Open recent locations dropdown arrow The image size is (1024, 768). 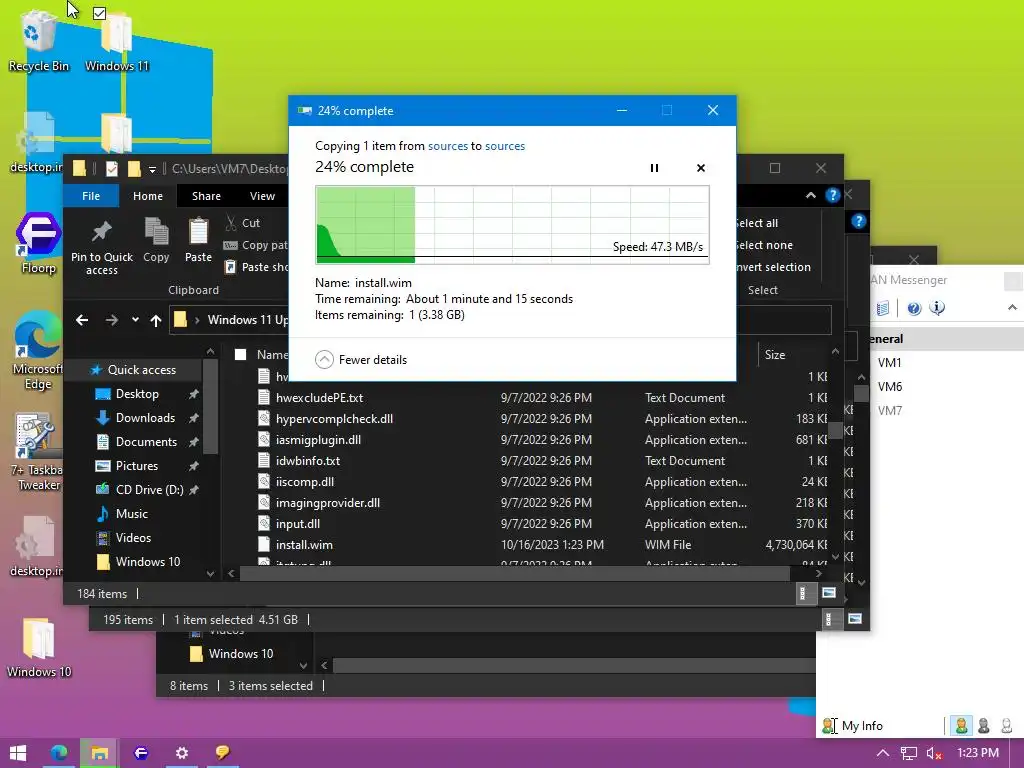click(135, 320)
